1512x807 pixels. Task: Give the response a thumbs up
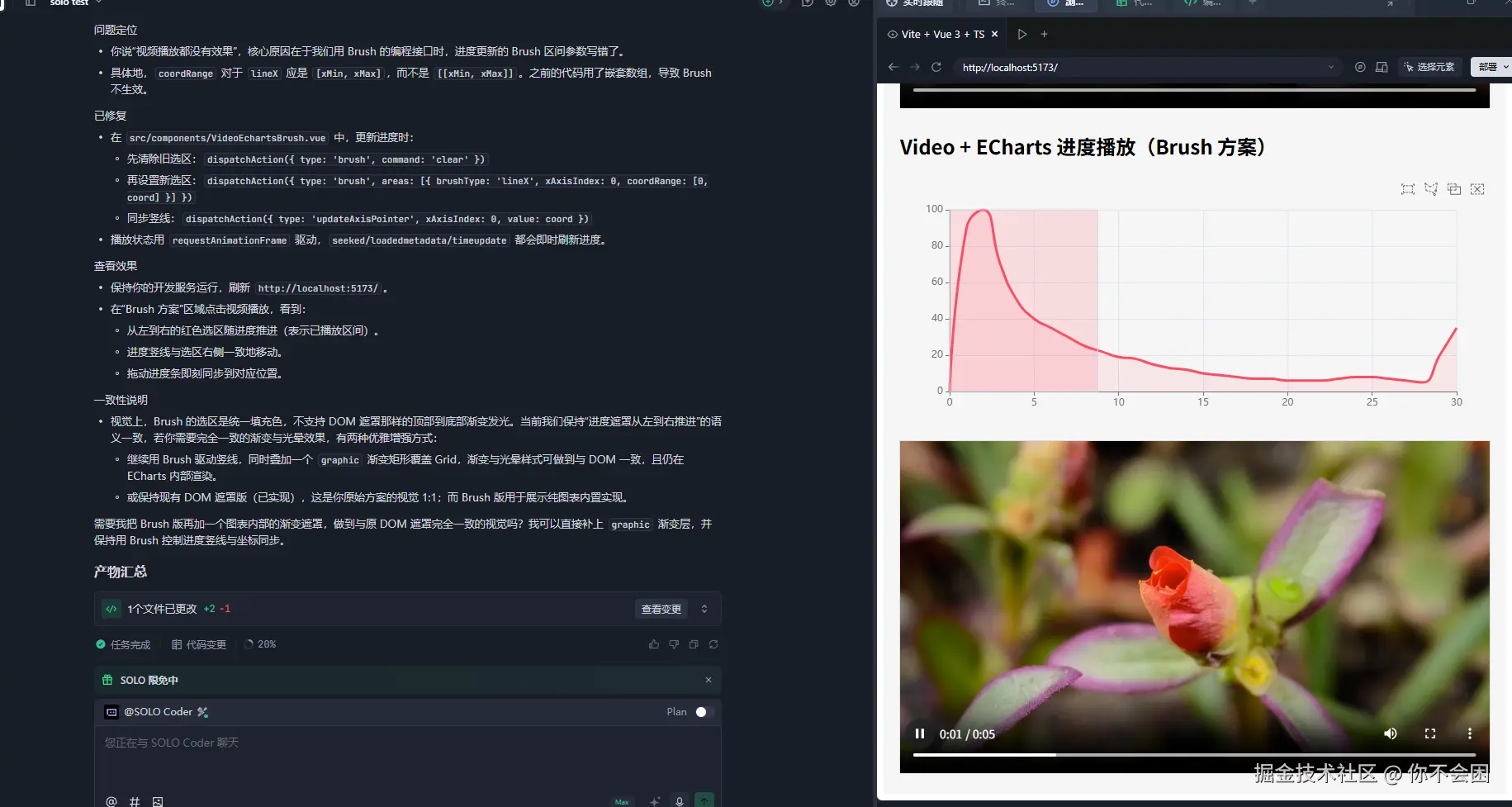pos(654,644)
